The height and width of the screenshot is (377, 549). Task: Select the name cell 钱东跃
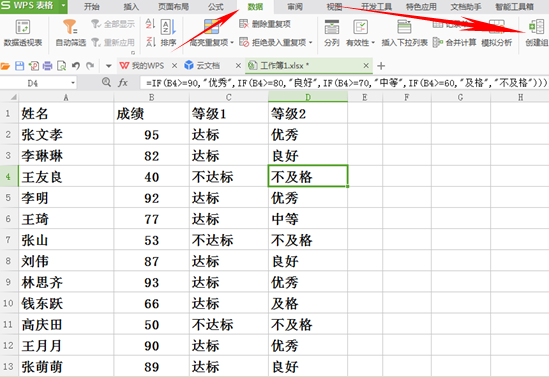tap(66, 303)
